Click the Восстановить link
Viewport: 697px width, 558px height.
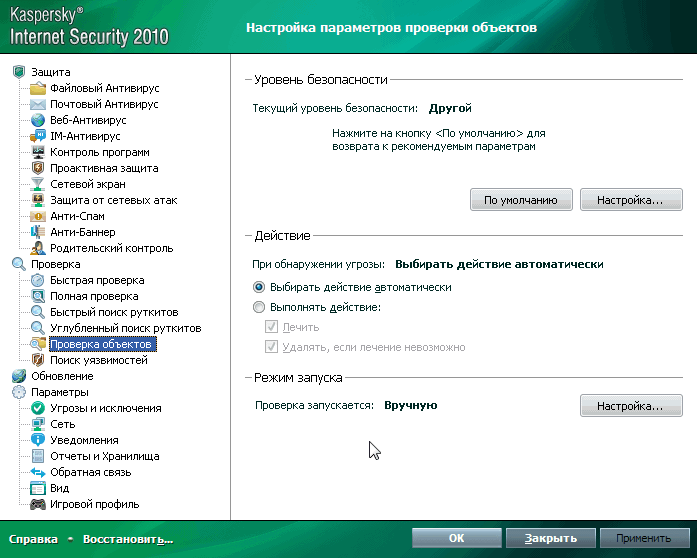(128, 539)
